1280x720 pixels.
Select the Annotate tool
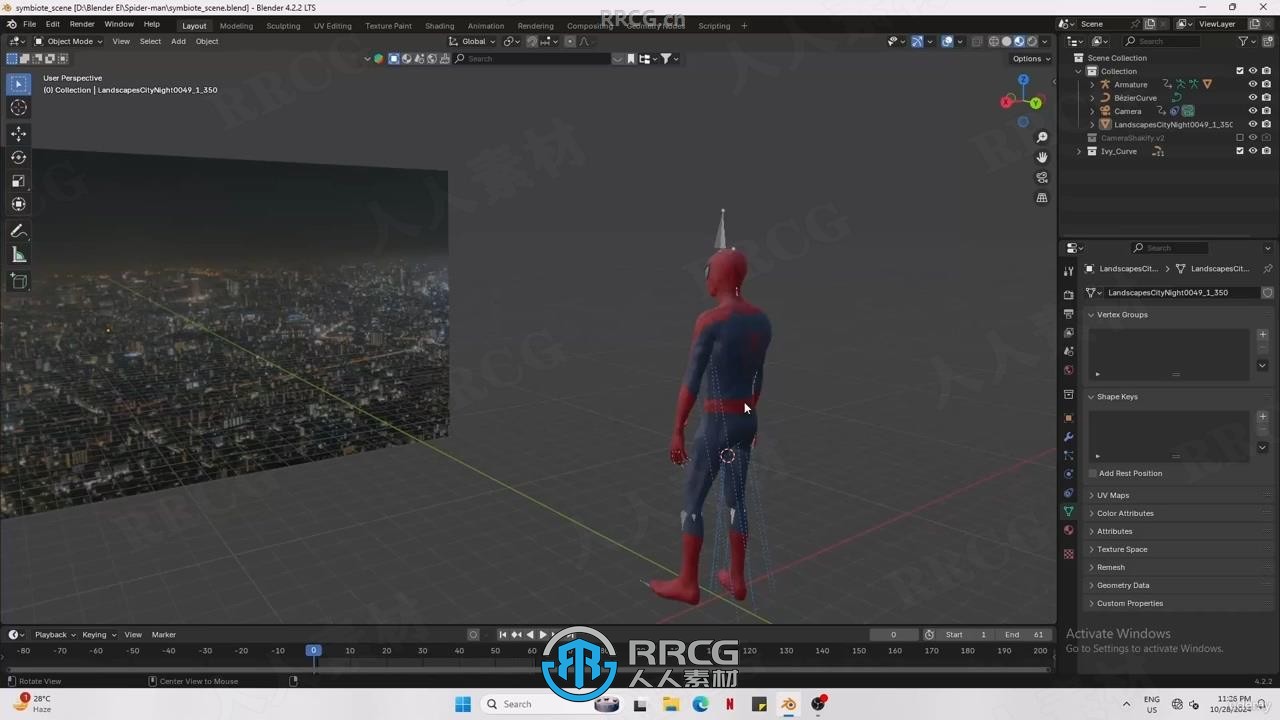(x=18, y=231)
